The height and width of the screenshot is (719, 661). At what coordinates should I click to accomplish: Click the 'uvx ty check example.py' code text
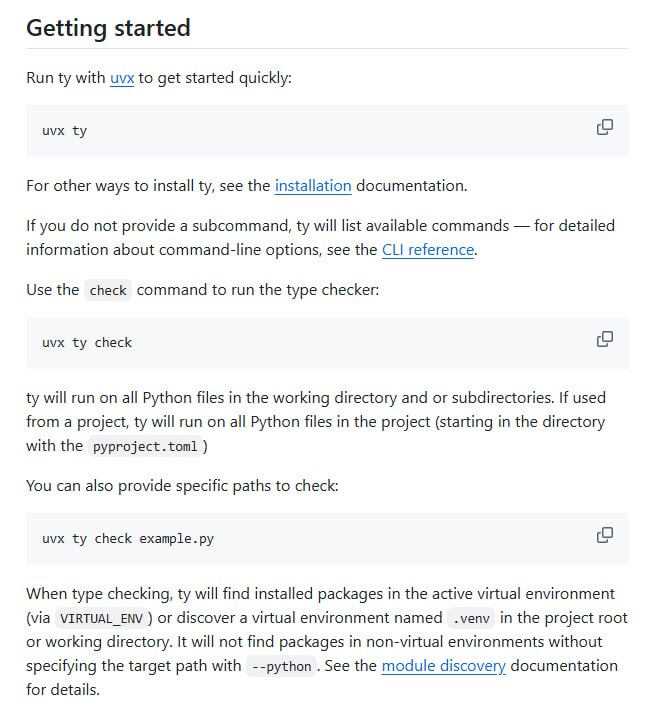point(128,538)
